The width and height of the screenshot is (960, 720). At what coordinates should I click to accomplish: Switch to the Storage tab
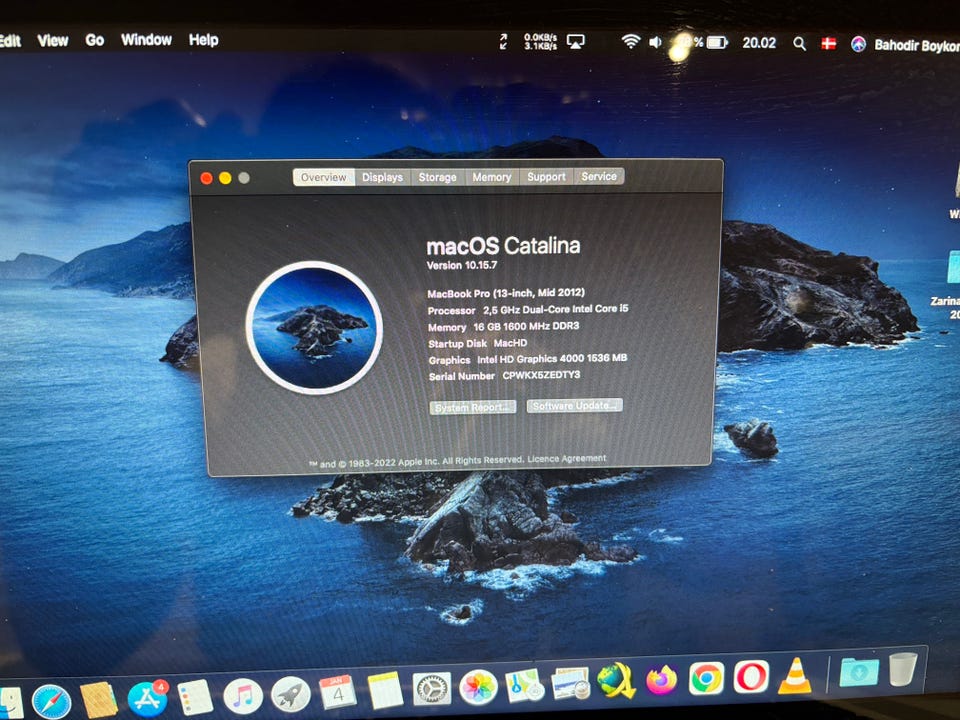tap(437, 177)
